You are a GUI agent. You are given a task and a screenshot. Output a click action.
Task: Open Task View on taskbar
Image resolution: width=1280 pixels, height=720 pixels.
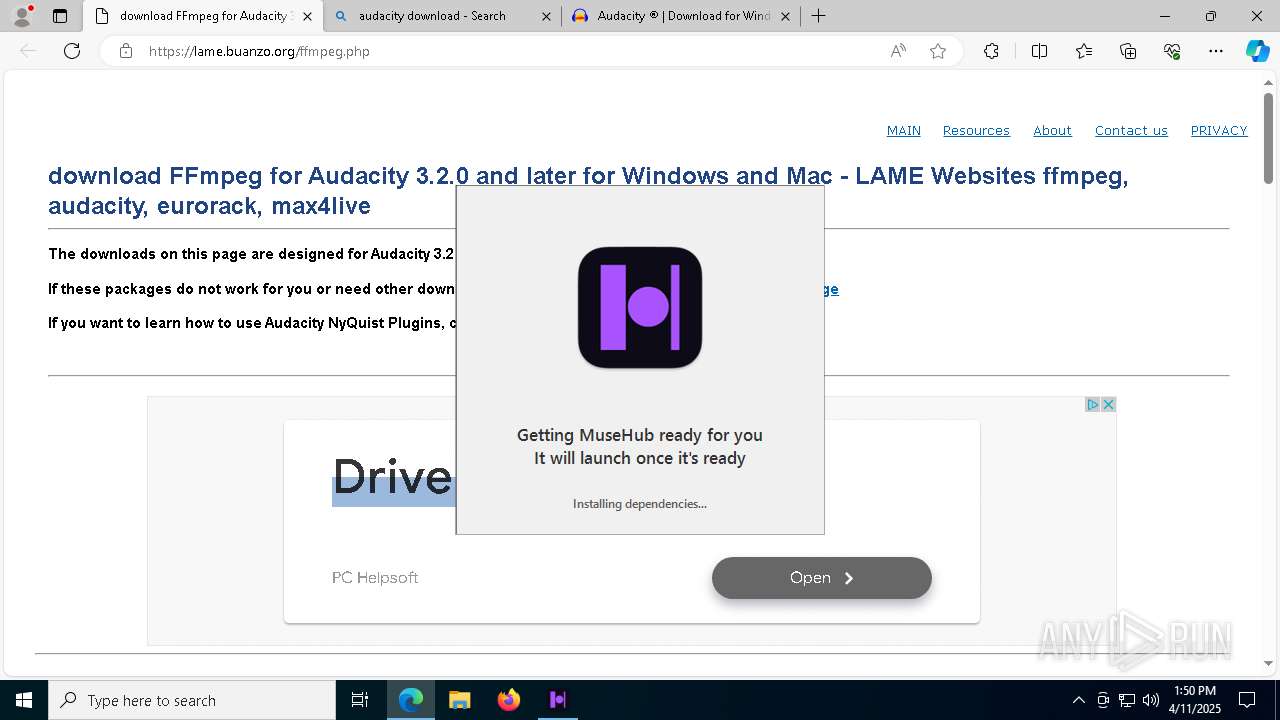pyautogui.click(x=360, y=700)
